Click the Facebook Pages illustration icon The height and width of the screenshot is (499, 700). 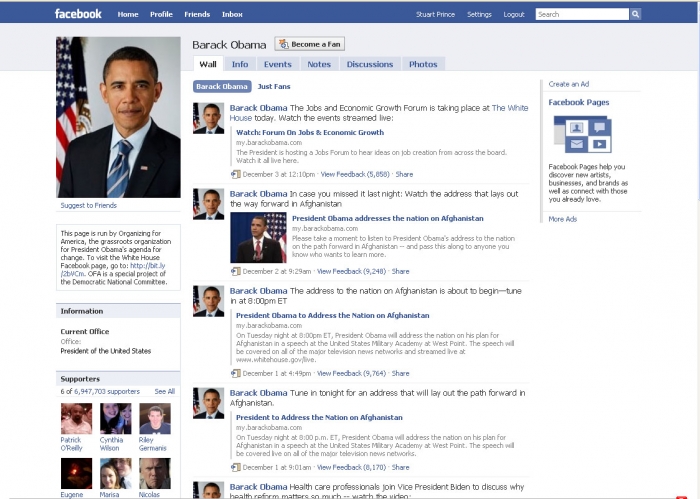coord(583,134)
